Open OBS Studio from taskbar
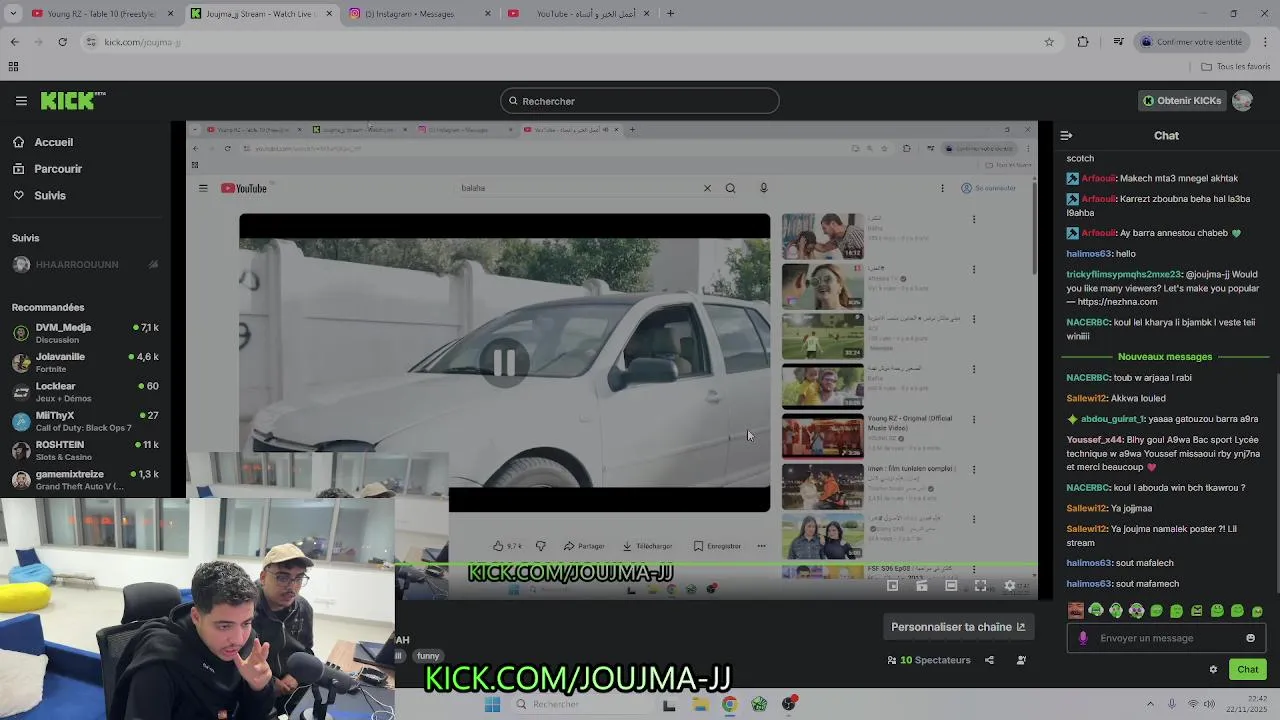 pos(789,704)
